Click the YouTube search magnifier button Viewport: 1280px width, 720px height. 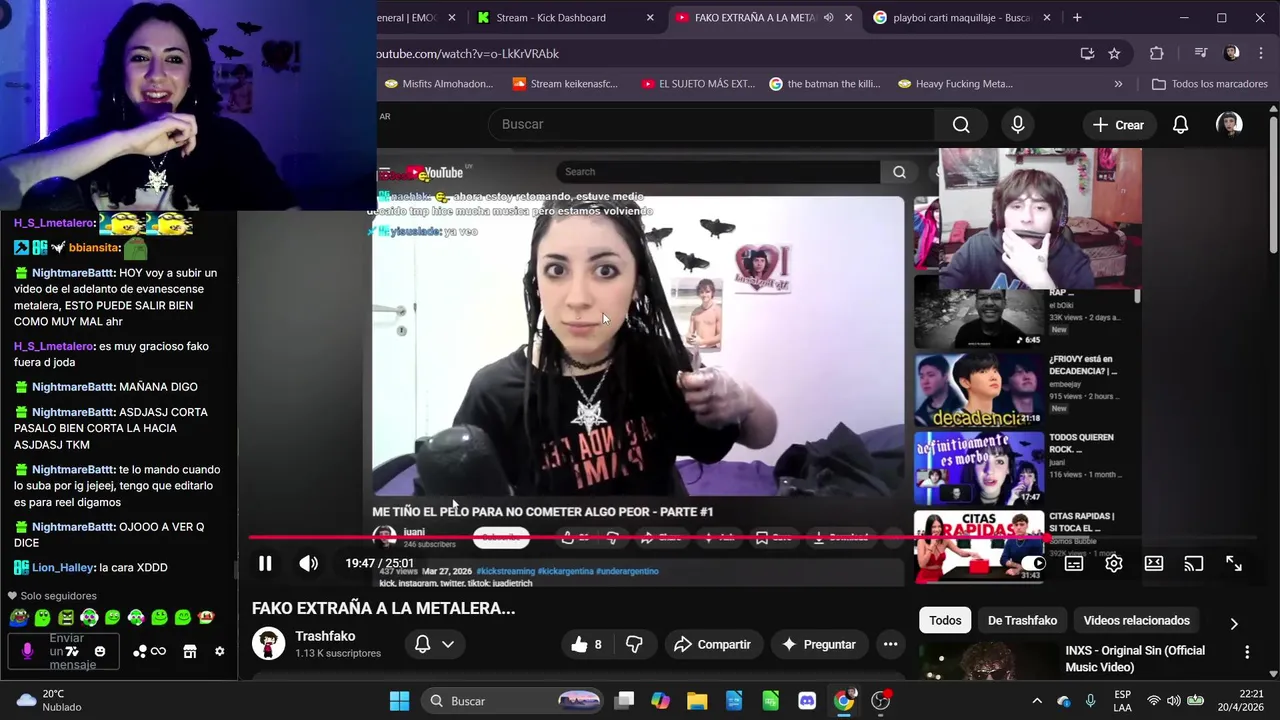click(x=961, y=124)
